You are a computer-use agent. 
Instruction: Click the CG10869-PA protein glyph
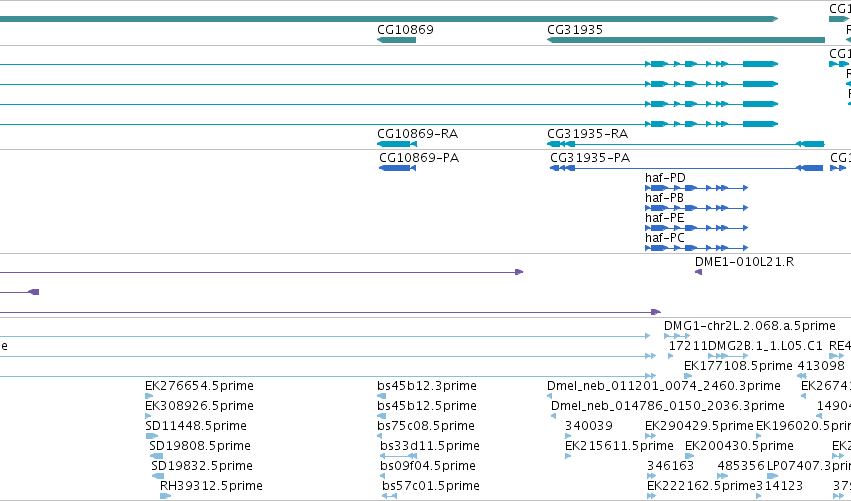397,168
